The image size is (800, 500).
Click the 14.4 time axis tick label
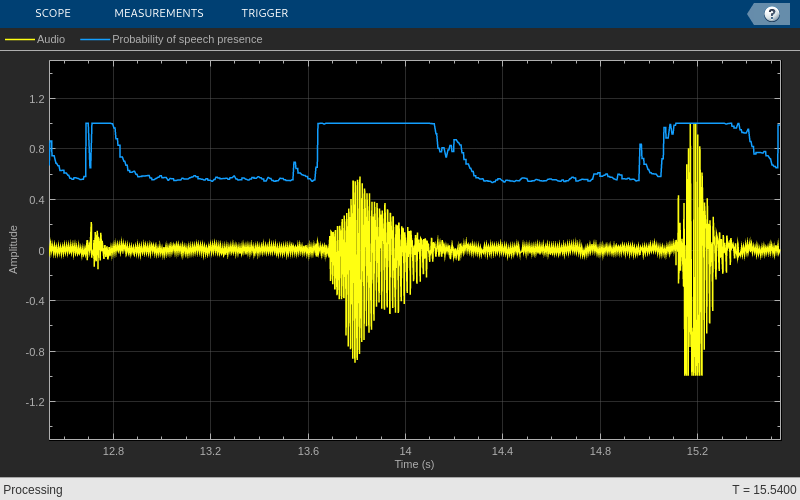[x=503, y=451]
